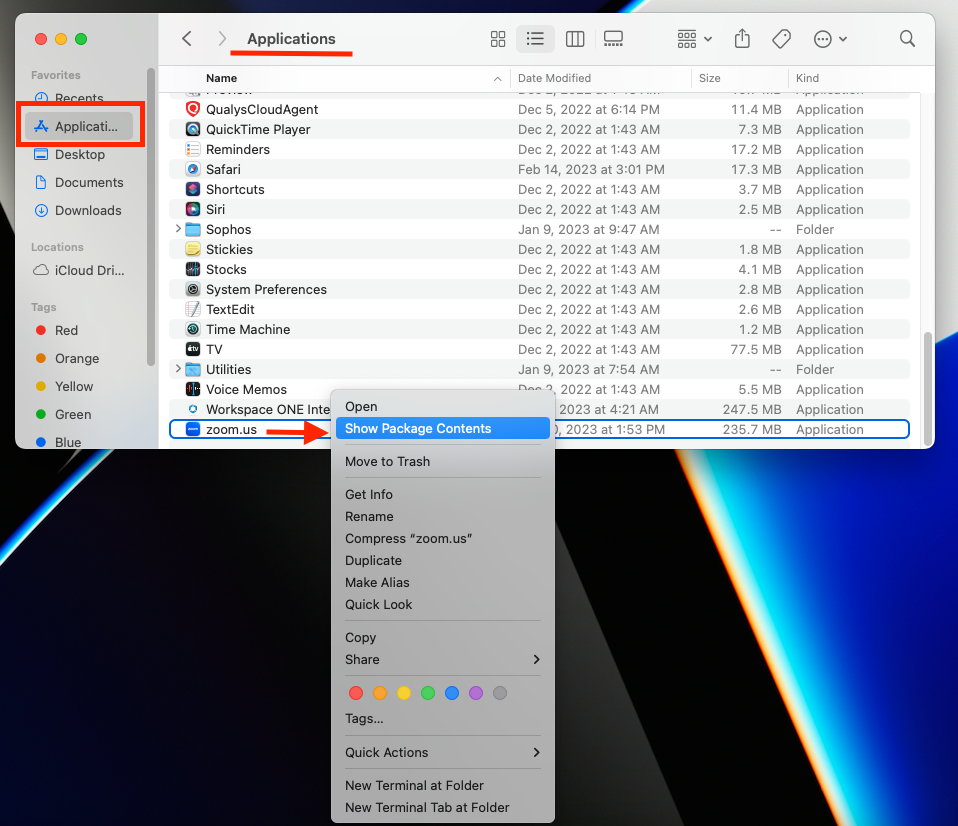
Task: Open the Group By dropdown in toolbar
Action: [694, 39]
